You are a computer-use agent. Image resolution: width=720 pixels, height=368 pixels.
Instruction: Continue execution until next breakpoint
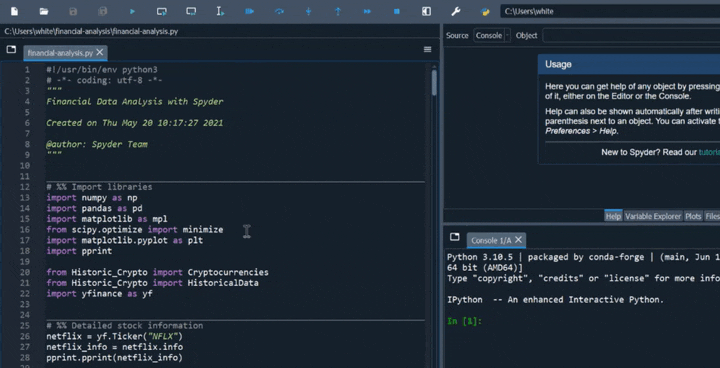[x=367, y=11]
